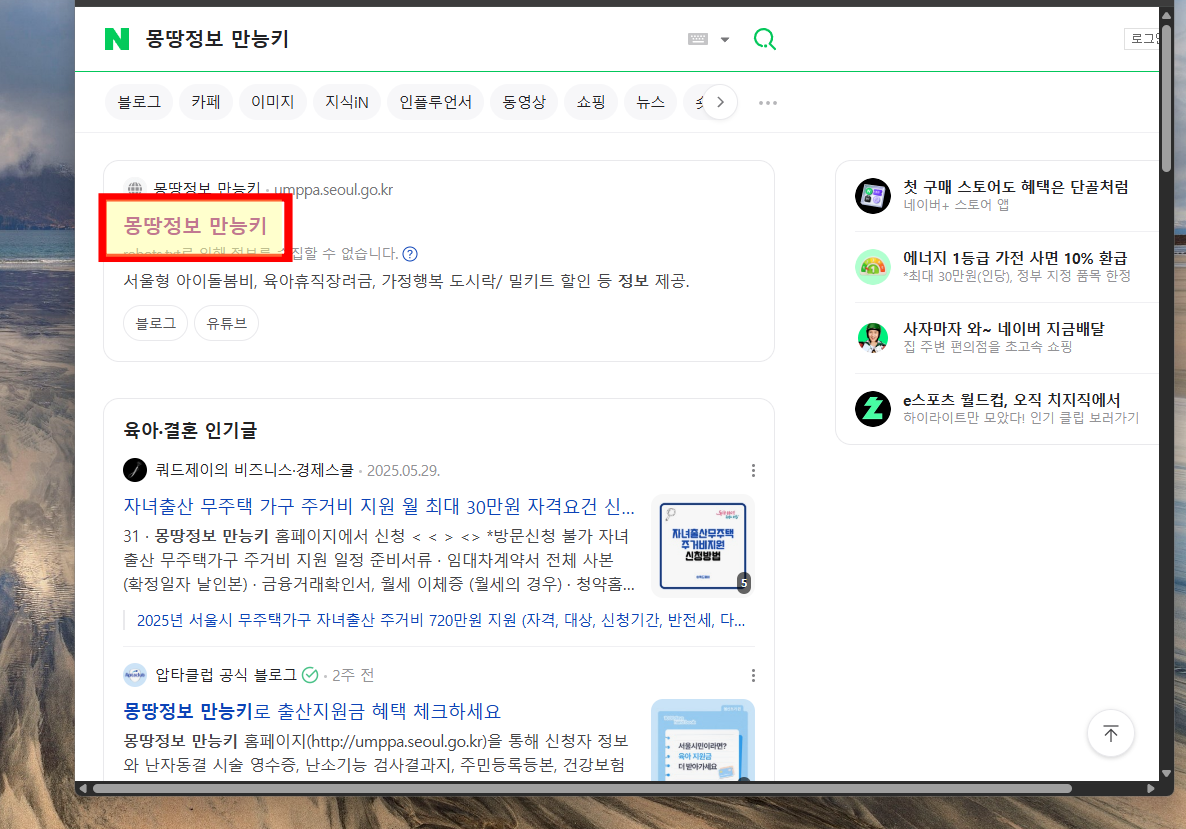Open the 블로그 chip under site result

click(155, 324)
